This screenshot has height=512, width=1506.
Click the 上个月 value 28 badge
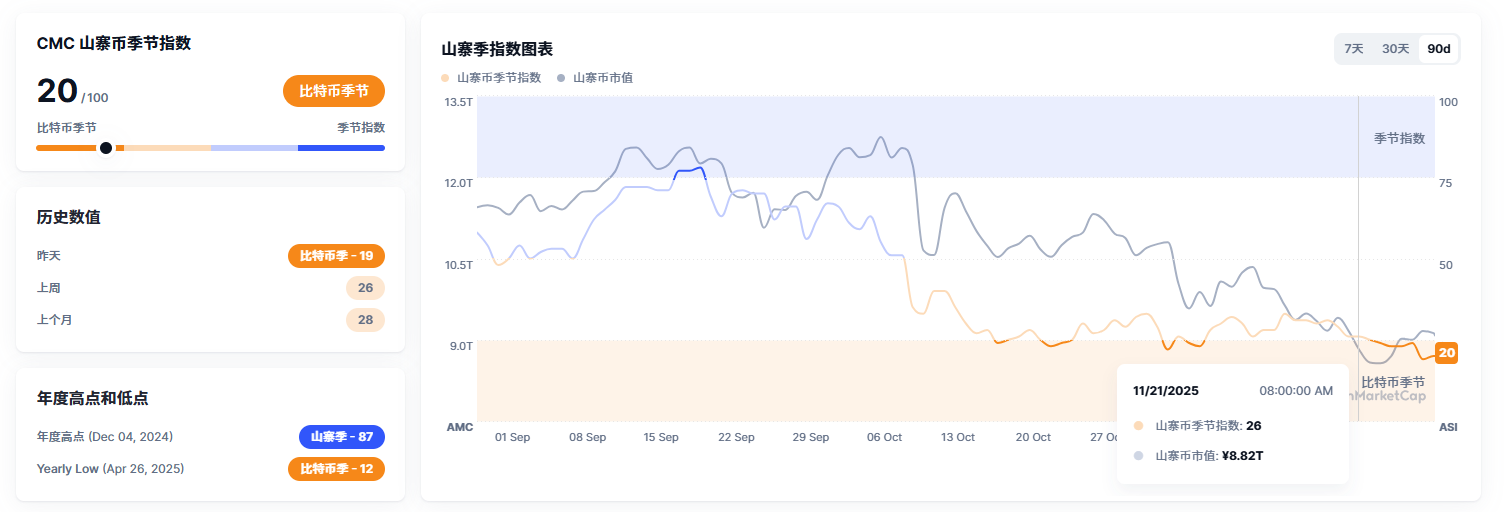click(365, 320)
